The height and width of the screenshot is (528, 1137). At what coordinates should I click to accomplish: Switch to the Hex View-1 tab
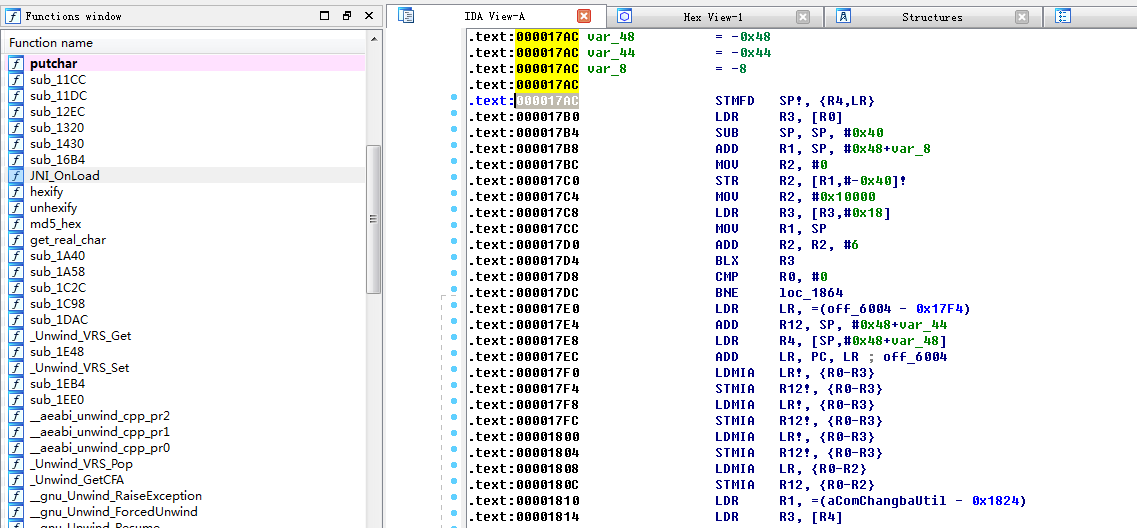tap(712, 17)
